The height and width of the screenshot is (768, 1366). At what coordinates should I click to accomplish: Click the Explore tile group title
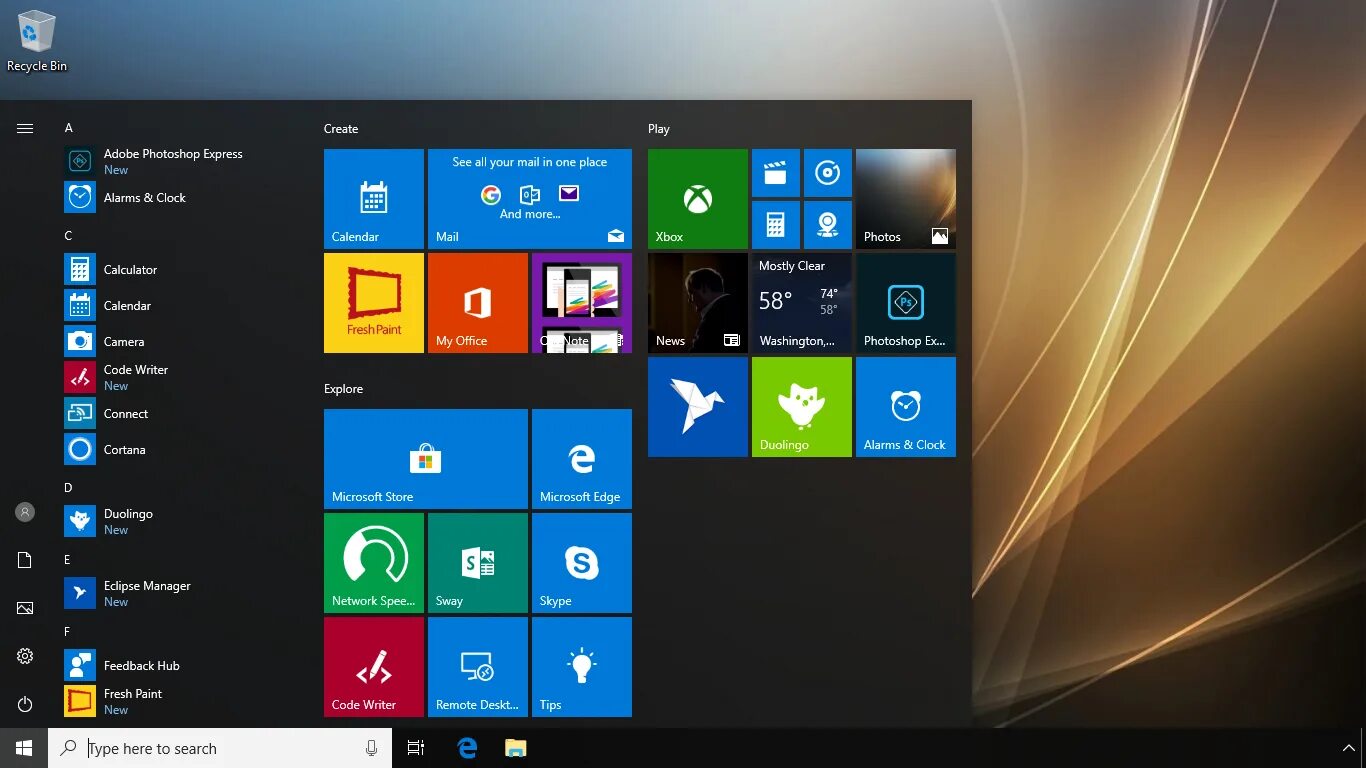(x=343, y=389)
